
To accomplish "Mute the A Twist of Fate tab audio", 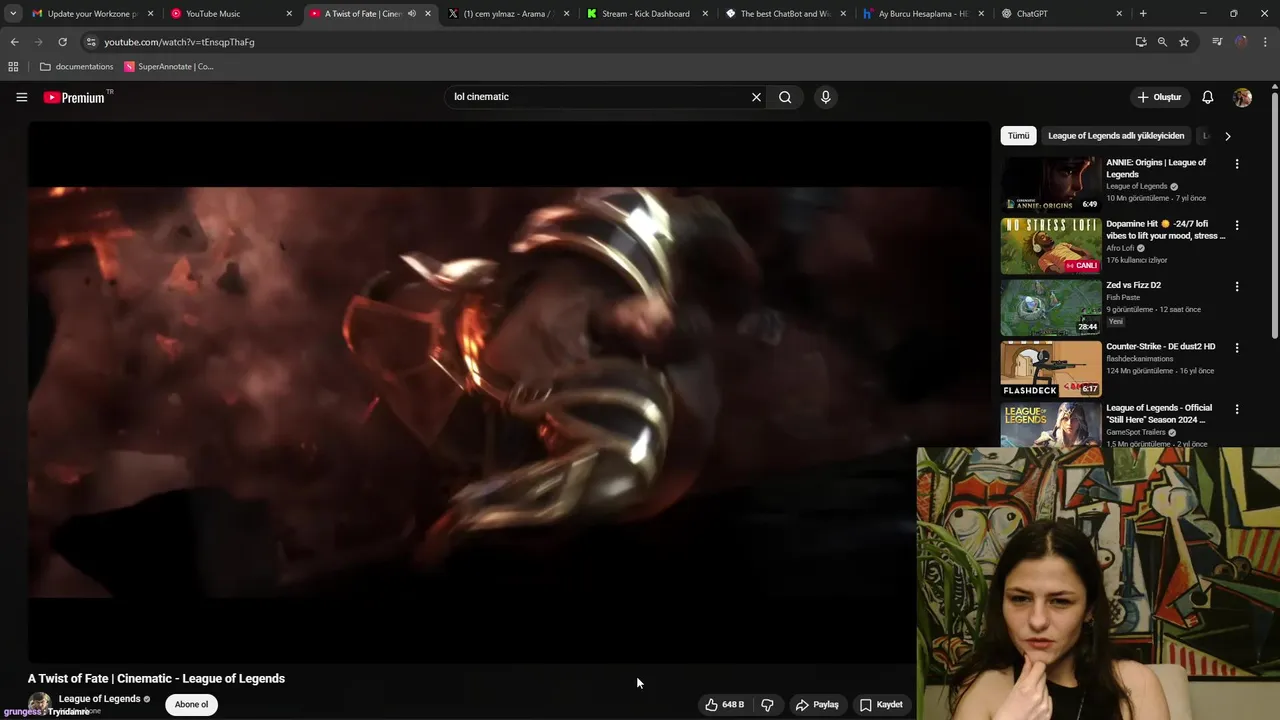I will [412, 14].
